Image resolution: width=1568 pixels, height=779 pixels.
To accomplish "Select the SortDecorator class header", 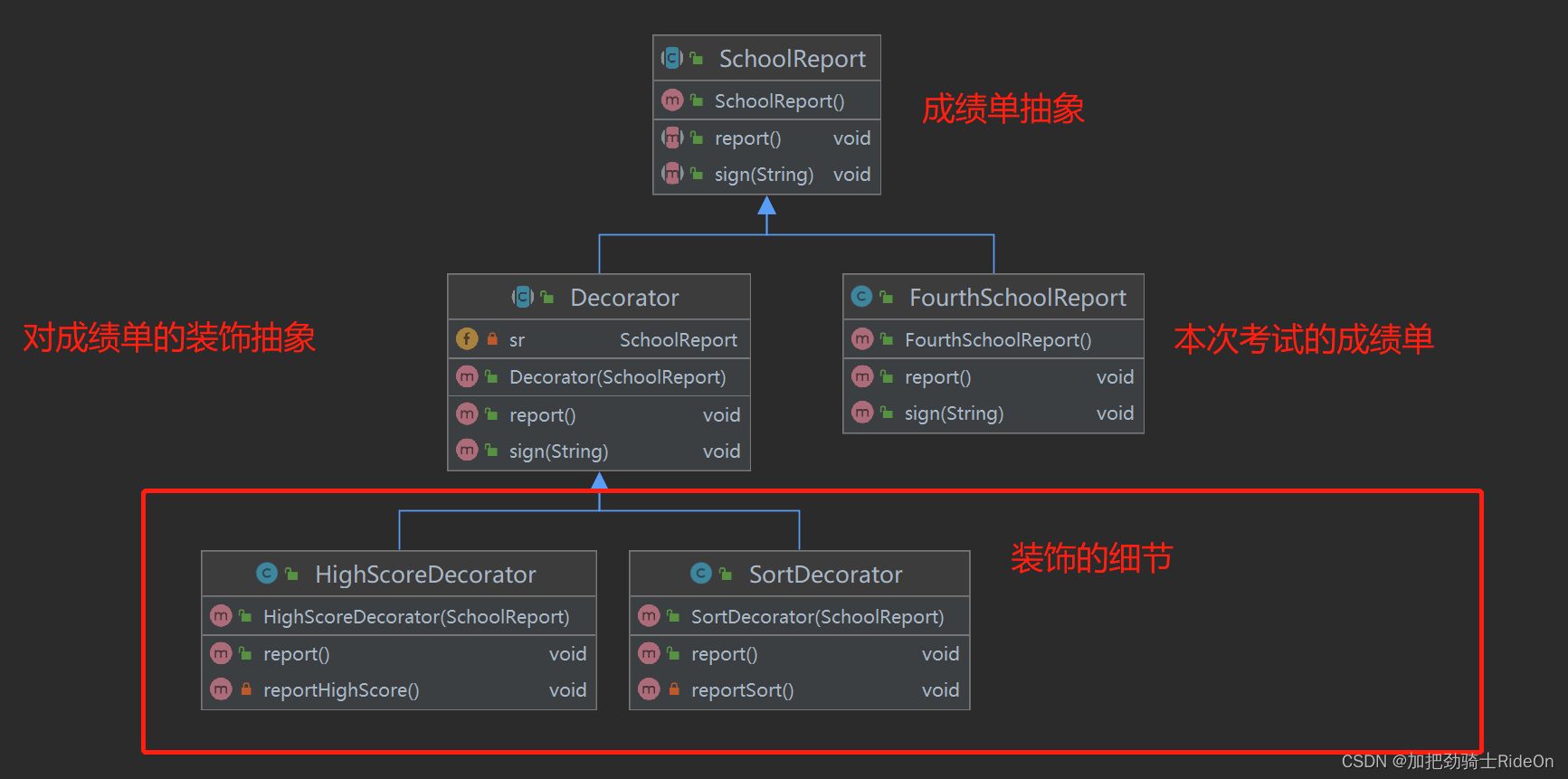I will 800,574.
